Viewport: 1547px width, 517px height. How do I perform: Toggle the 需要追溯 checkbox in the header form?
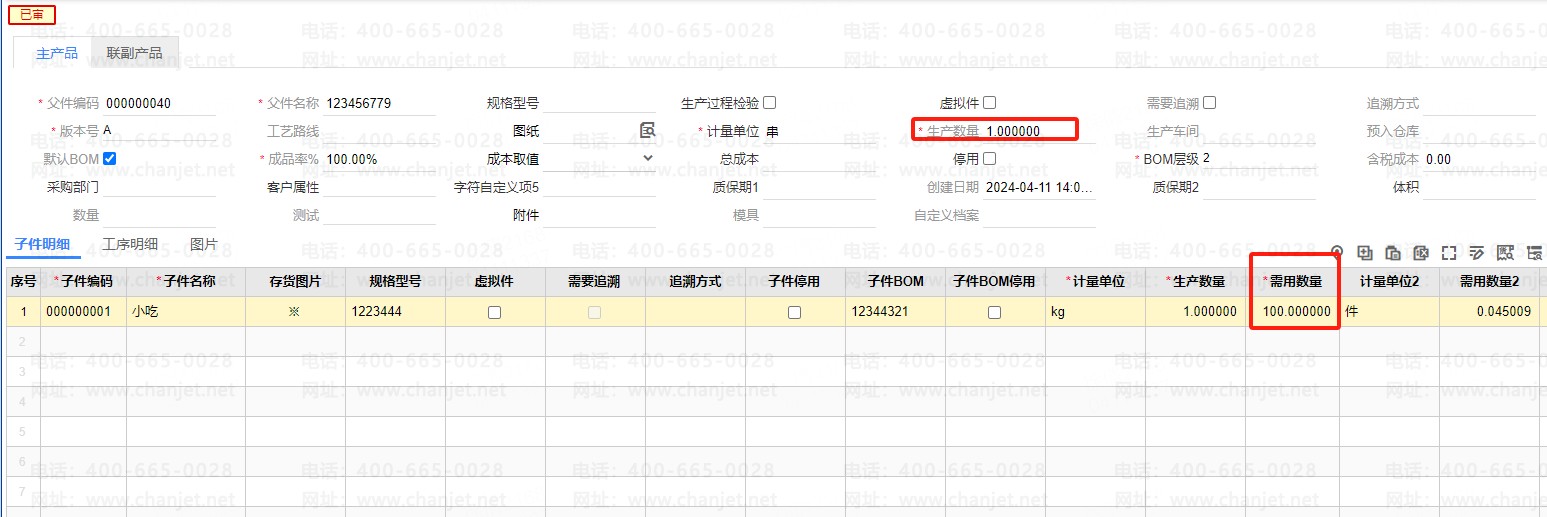[x=1210, y=103]
